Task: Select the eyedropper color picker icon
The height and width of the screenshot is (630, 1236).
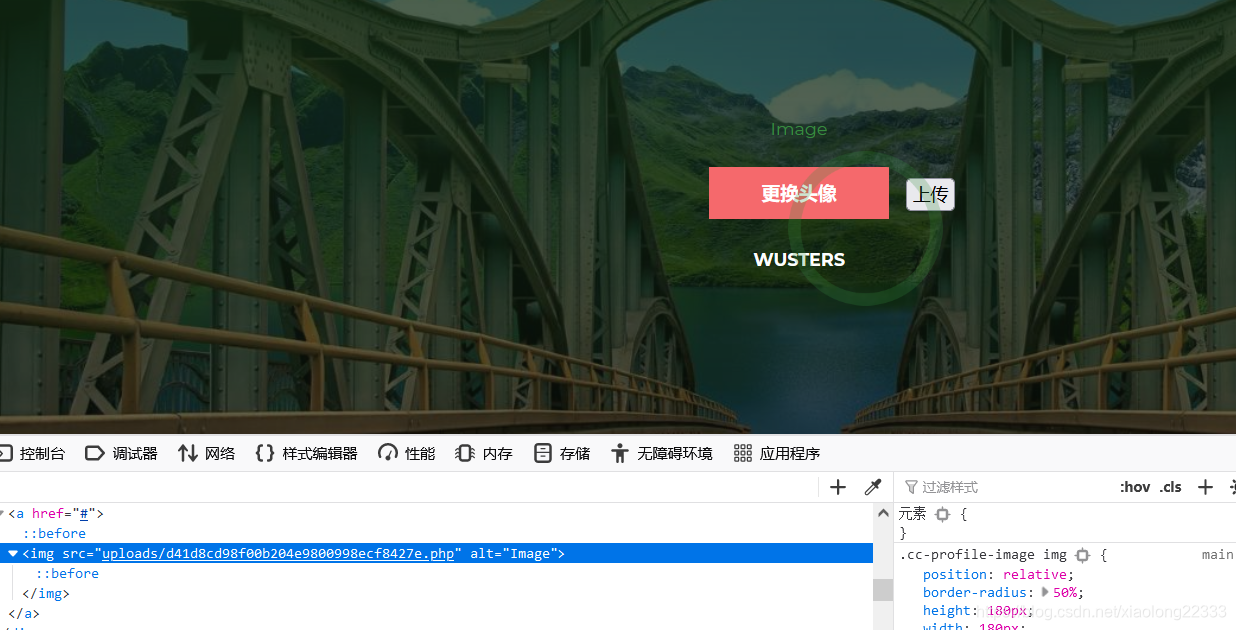Action: tap(872, 487)
